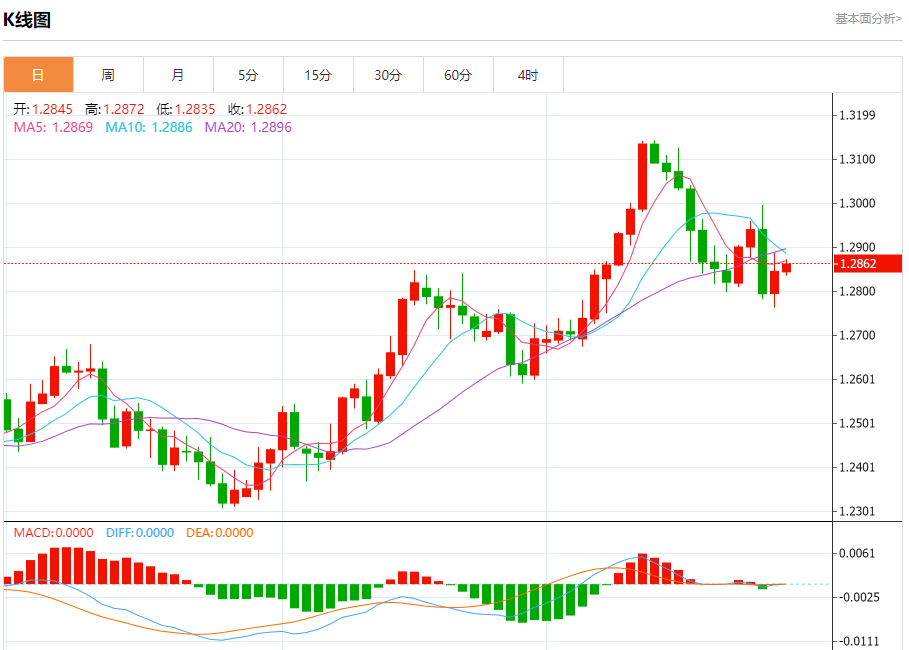Click the 1.2301 price axis label
Image resolution: width=909 pixels, height=650 pixels.
(857, 512)
